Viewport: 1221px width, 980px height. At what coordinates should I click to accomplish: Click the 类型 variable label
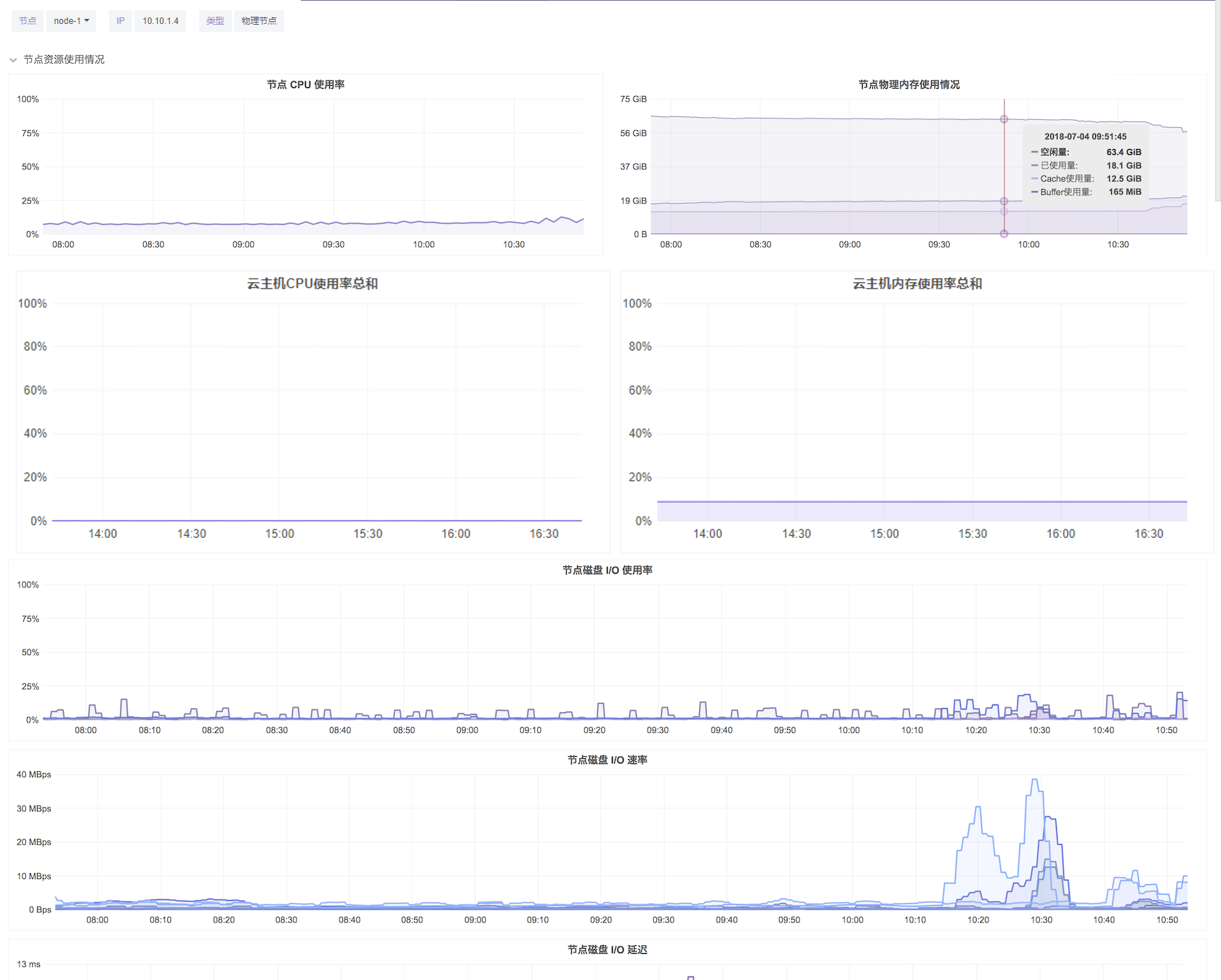[215, 21]
